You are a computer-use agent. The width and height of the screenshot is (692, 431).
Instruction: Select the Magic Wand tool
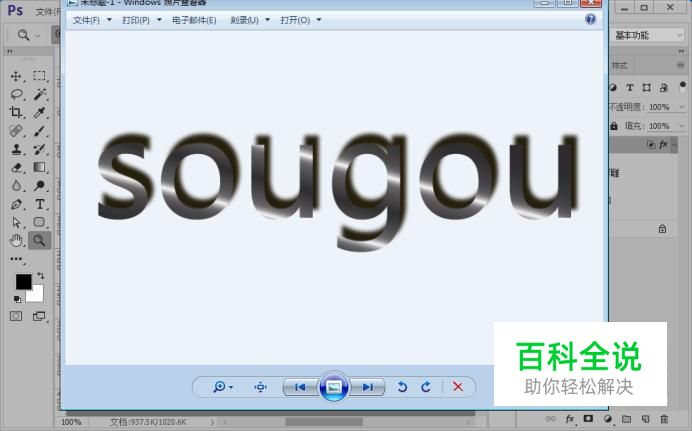39,94
